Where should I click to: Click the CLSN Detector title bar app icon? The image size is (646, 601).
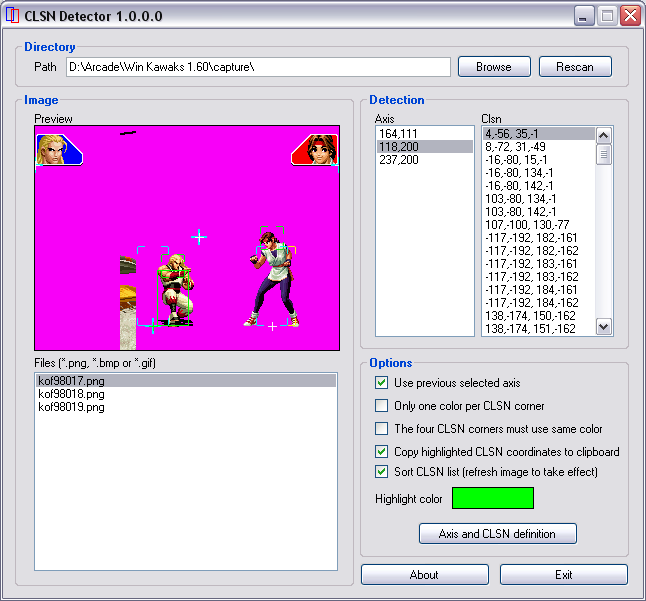click(13, 16)
